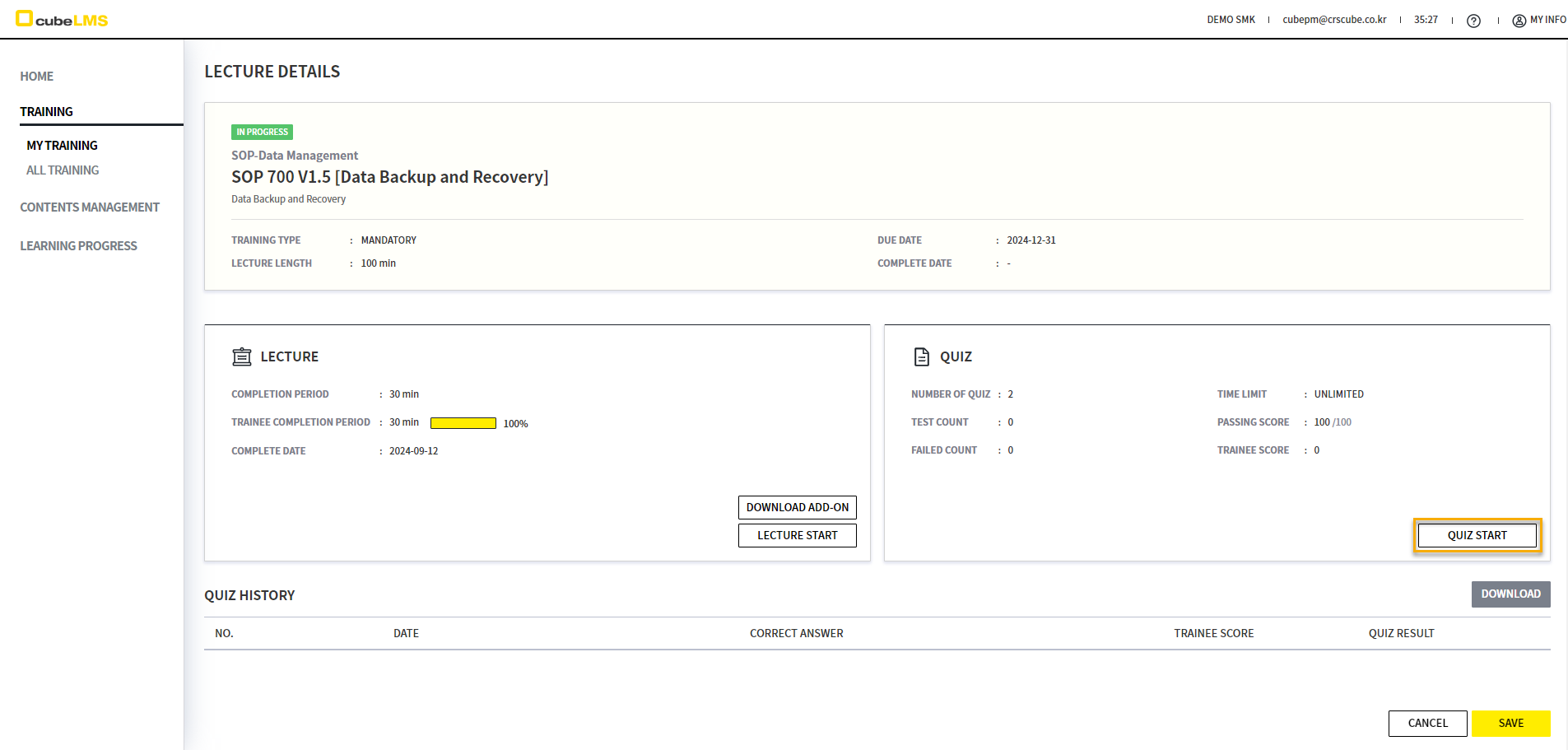Select TRAINING in the sidebar menu
The image size is (1568, 750).
click(47, 112)
